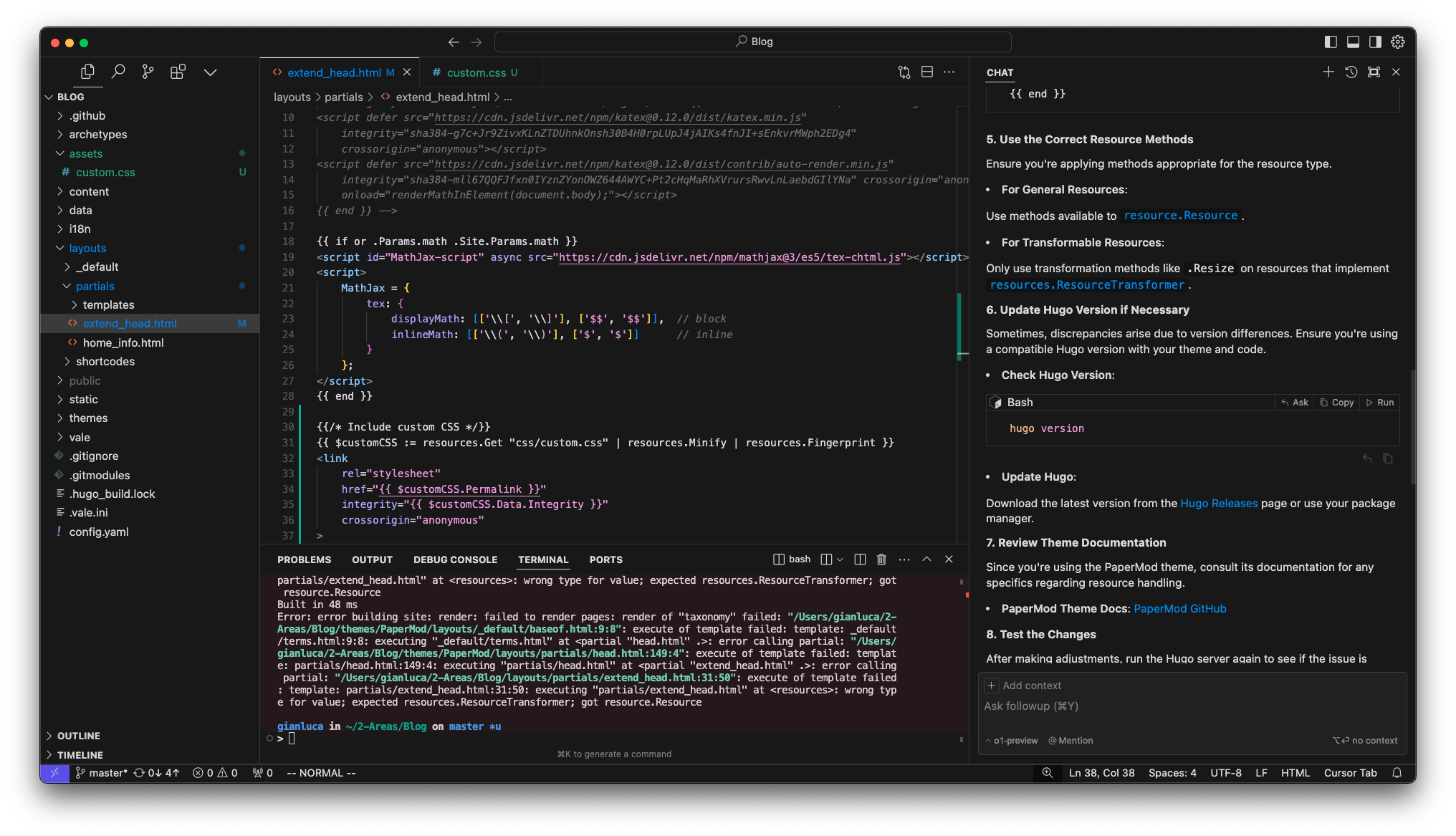Open the PaperMod GitHub link
This screenshot has height=836, width=1456.
pos(1179,608)
